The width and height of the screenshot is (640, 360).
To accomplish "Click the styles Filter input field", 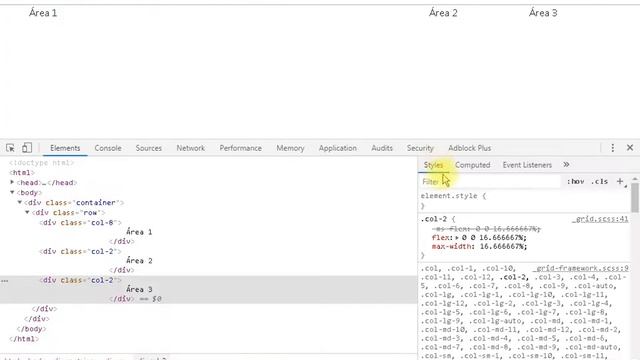I will point(490,182).
